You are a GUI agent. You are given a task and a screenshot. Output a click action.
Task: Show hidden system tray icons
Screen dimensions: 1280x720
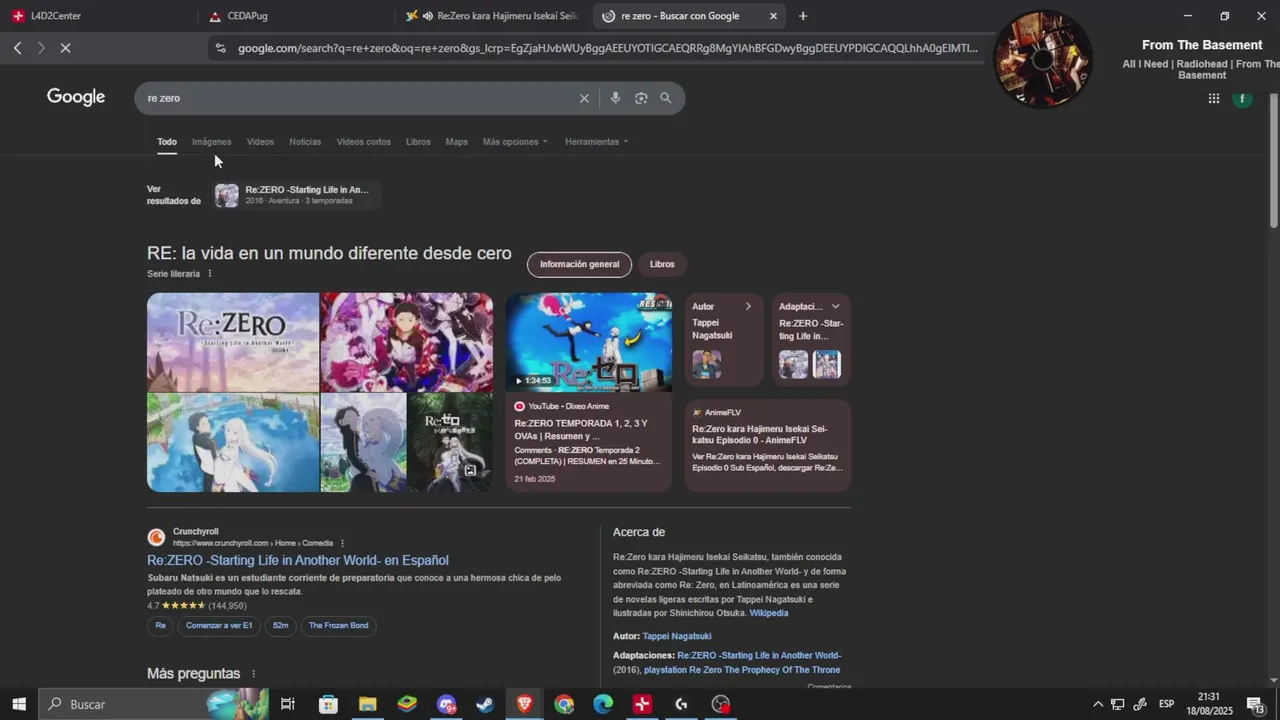pos(1098,704)
